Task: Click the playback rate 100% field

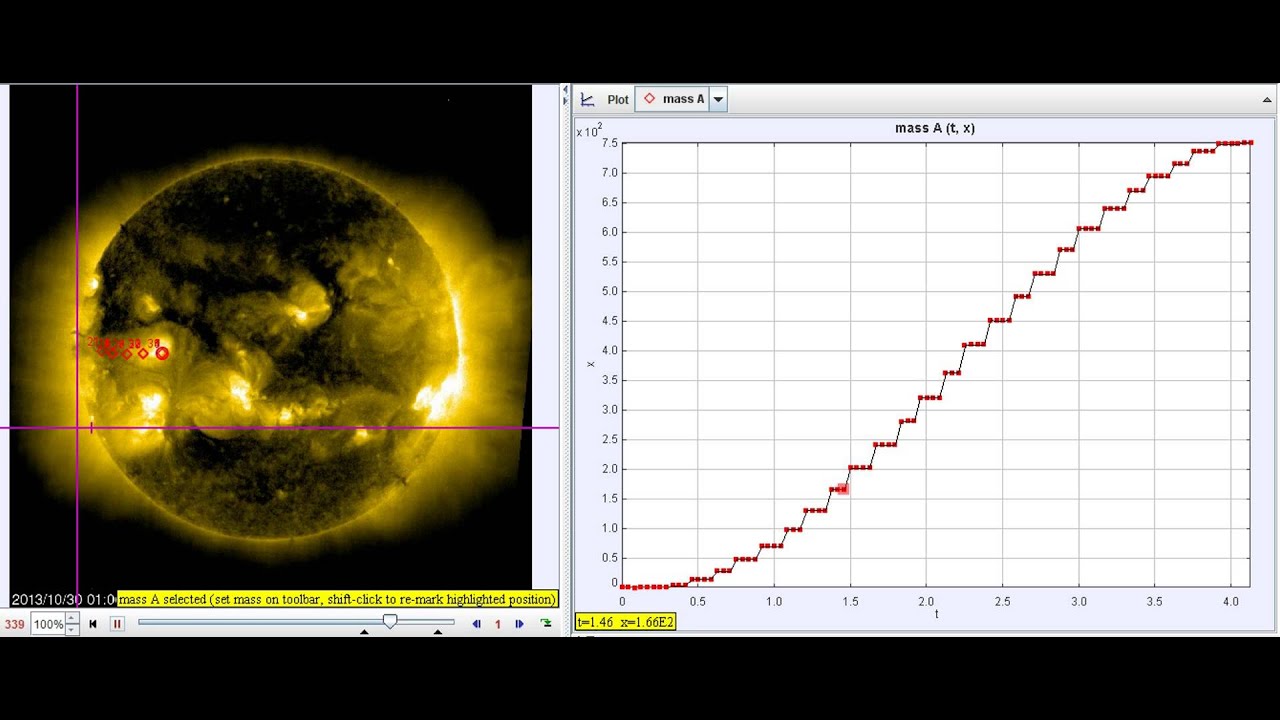Action: tap(48, 624)
